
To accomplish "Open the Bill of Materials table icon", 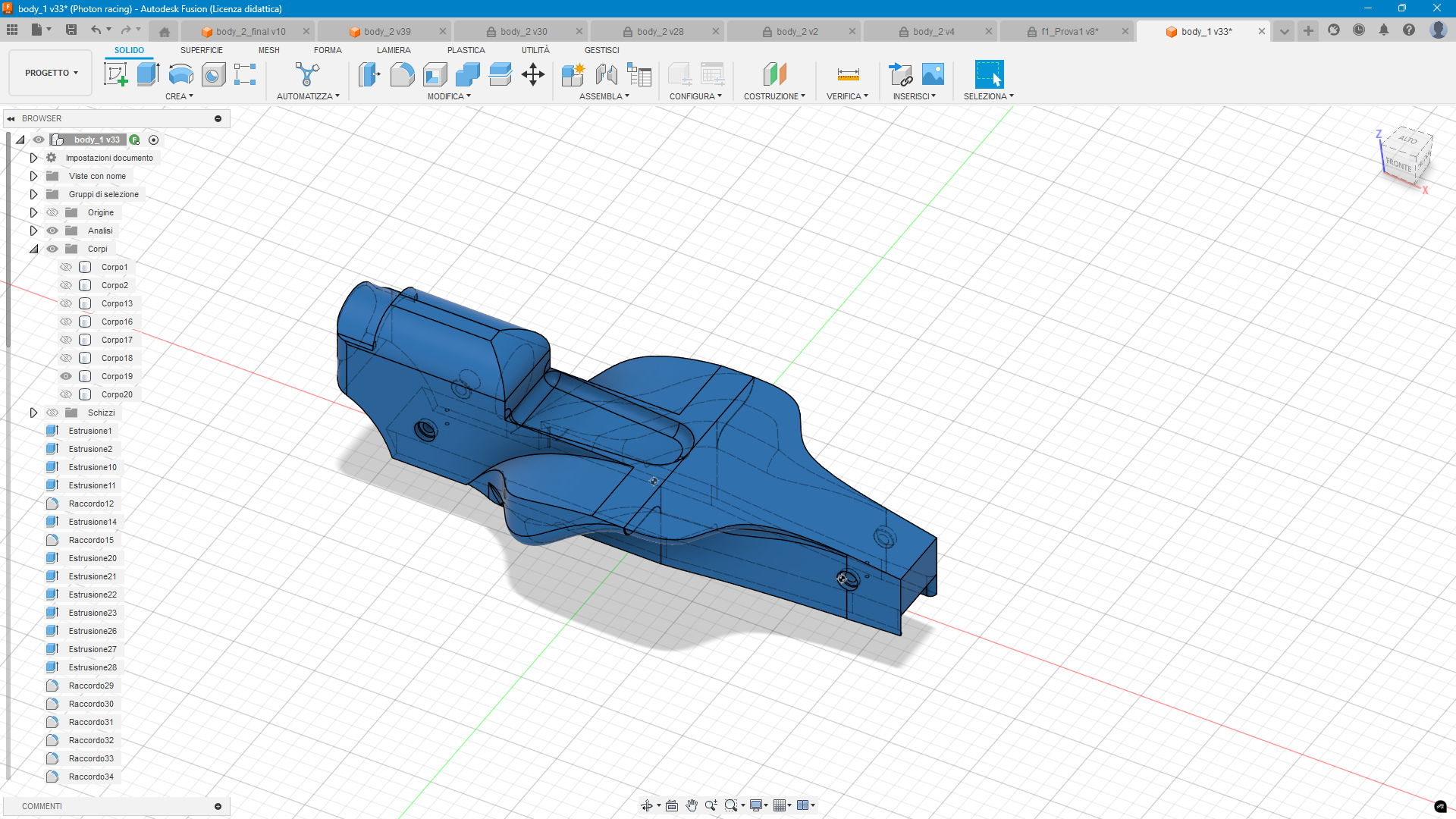I will coord(639,74).
